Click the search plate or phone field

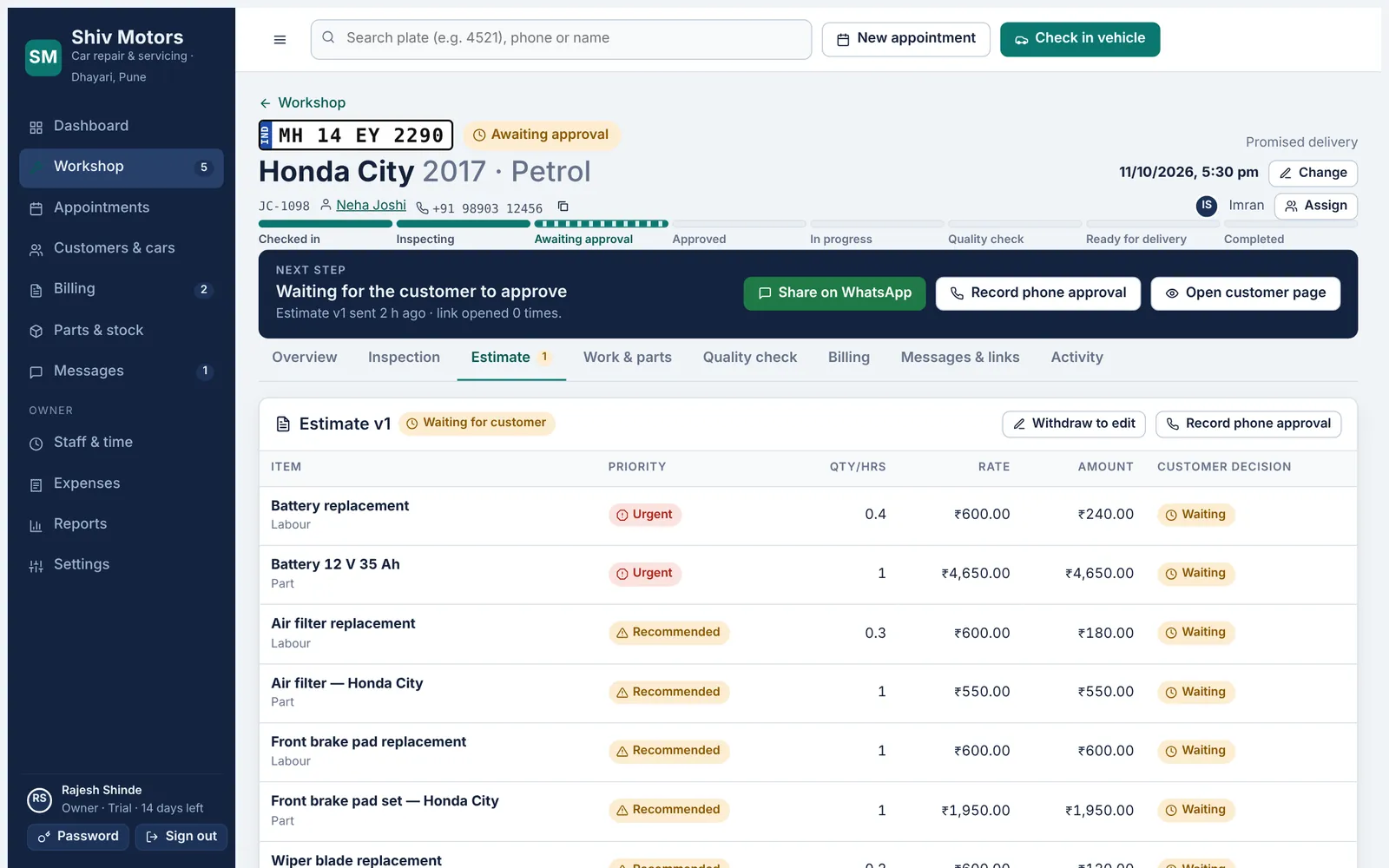point(561,39)
